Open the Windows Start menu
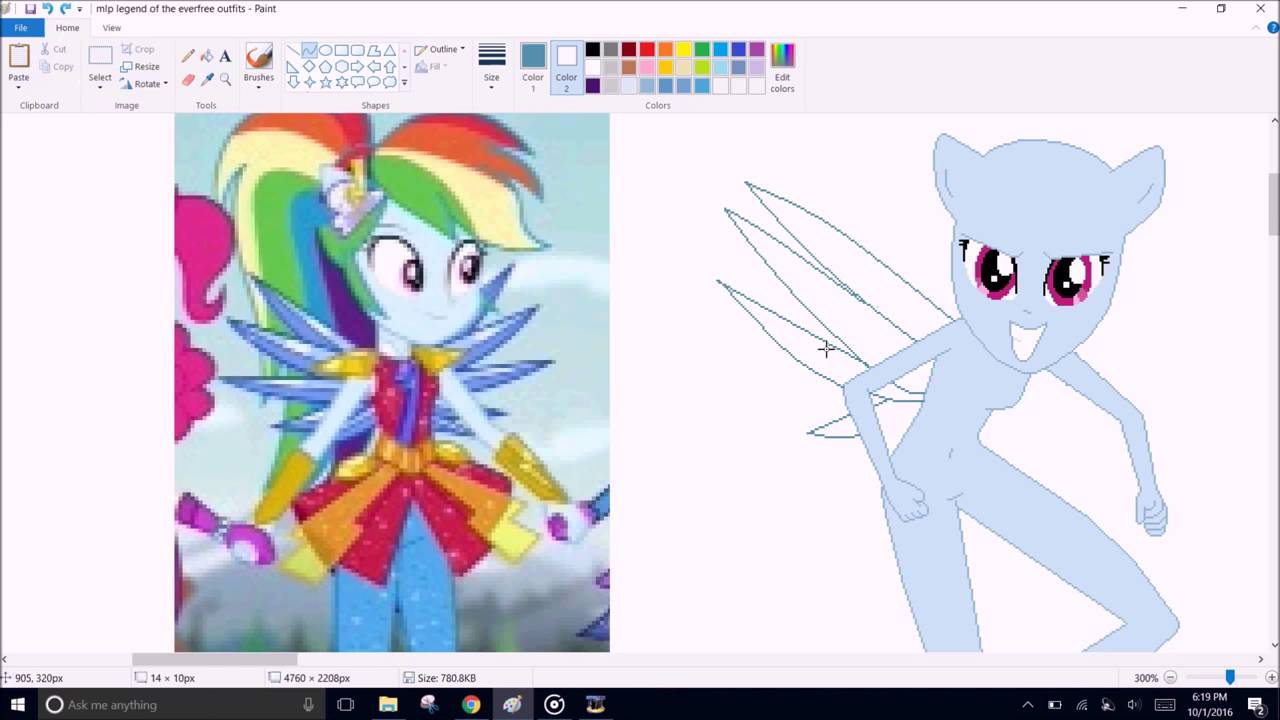This screenshot has width=1280, height=720. coord(18,705)
